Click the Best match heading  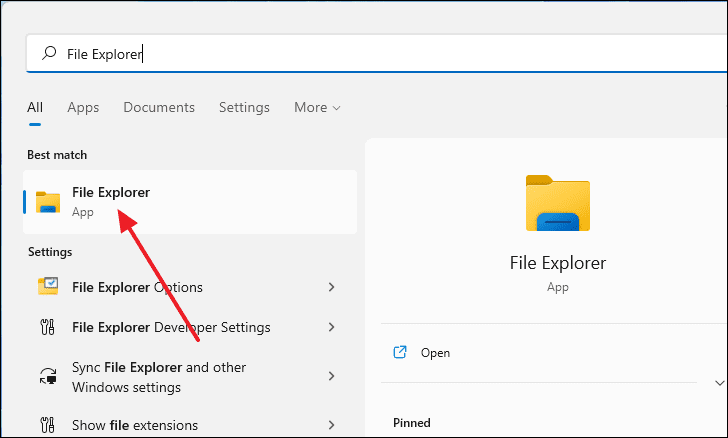(57, 155)
